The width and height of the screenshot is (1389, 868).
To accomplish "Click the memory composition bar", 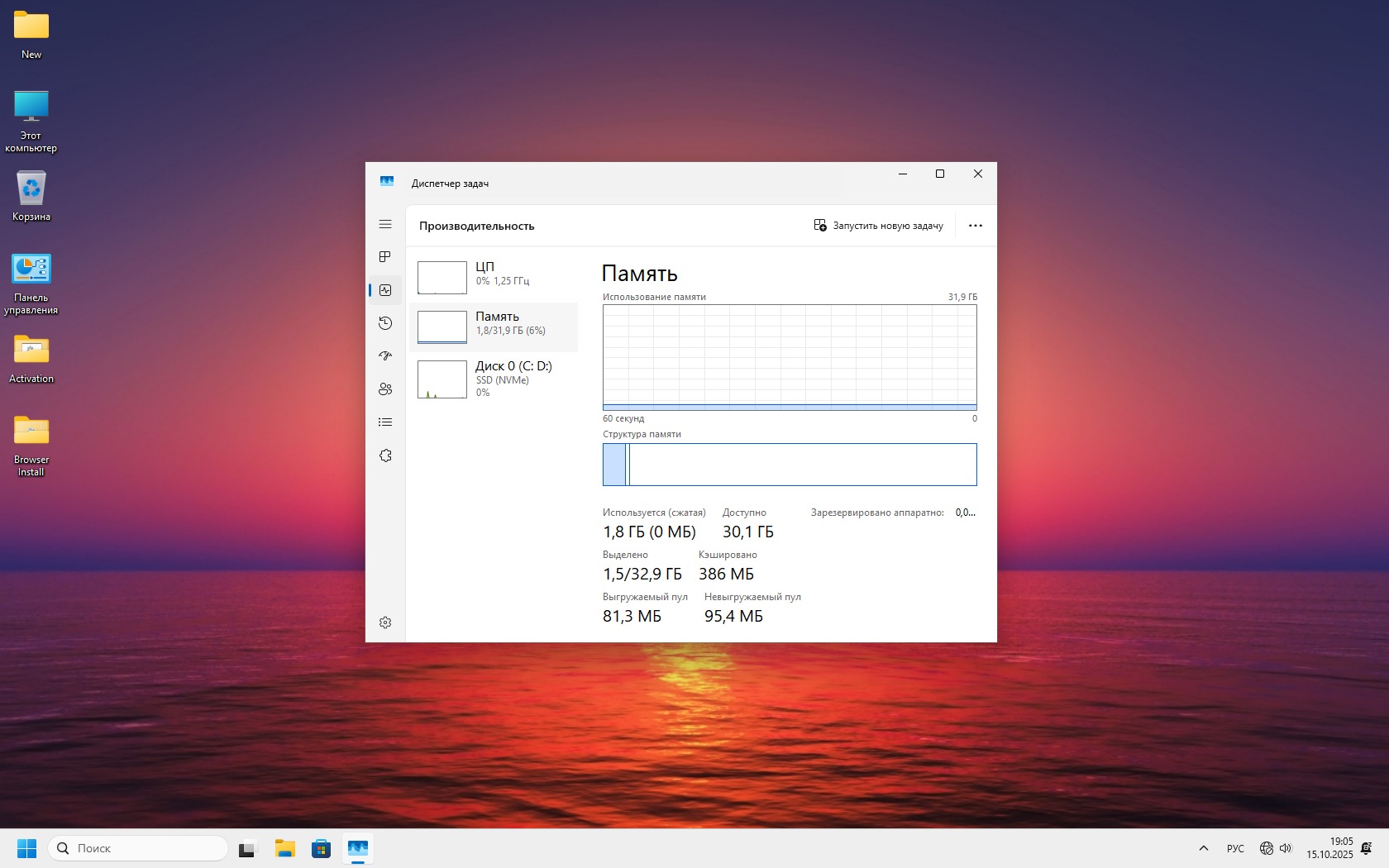I will (x=790, y=465).
